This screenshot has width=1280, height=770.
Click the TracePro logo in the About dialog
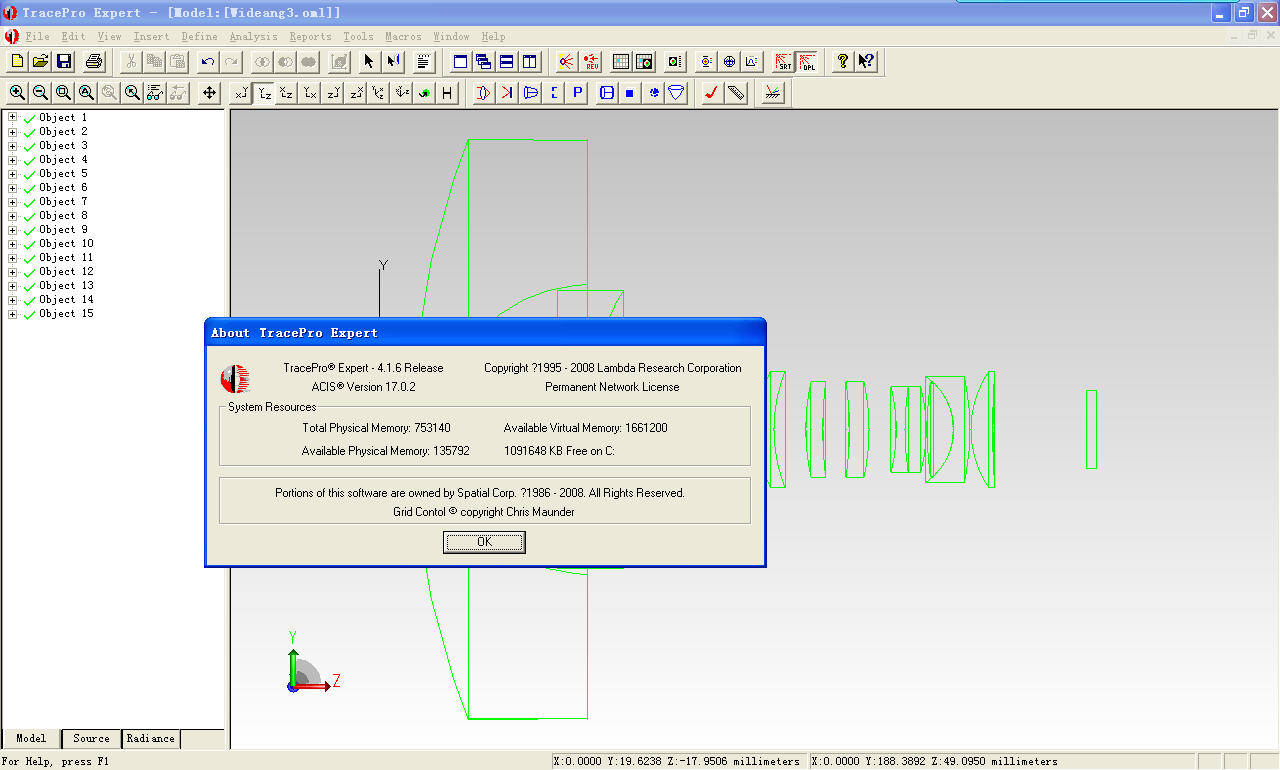235,379
